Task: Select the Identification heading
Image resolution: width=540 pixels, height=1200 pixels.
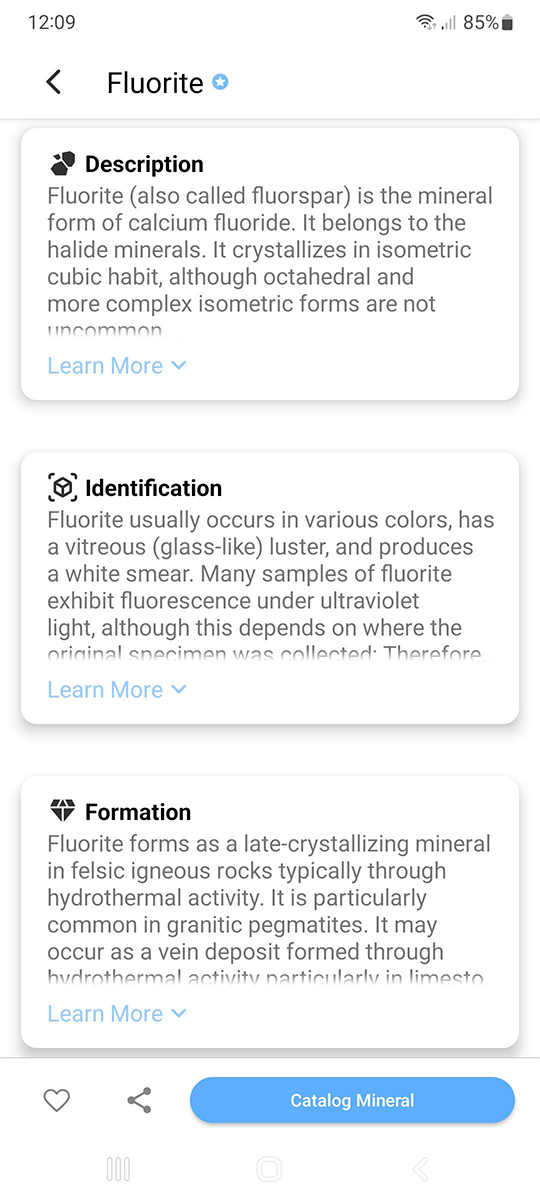Action: pyautogui.click(x=153, y=488)
